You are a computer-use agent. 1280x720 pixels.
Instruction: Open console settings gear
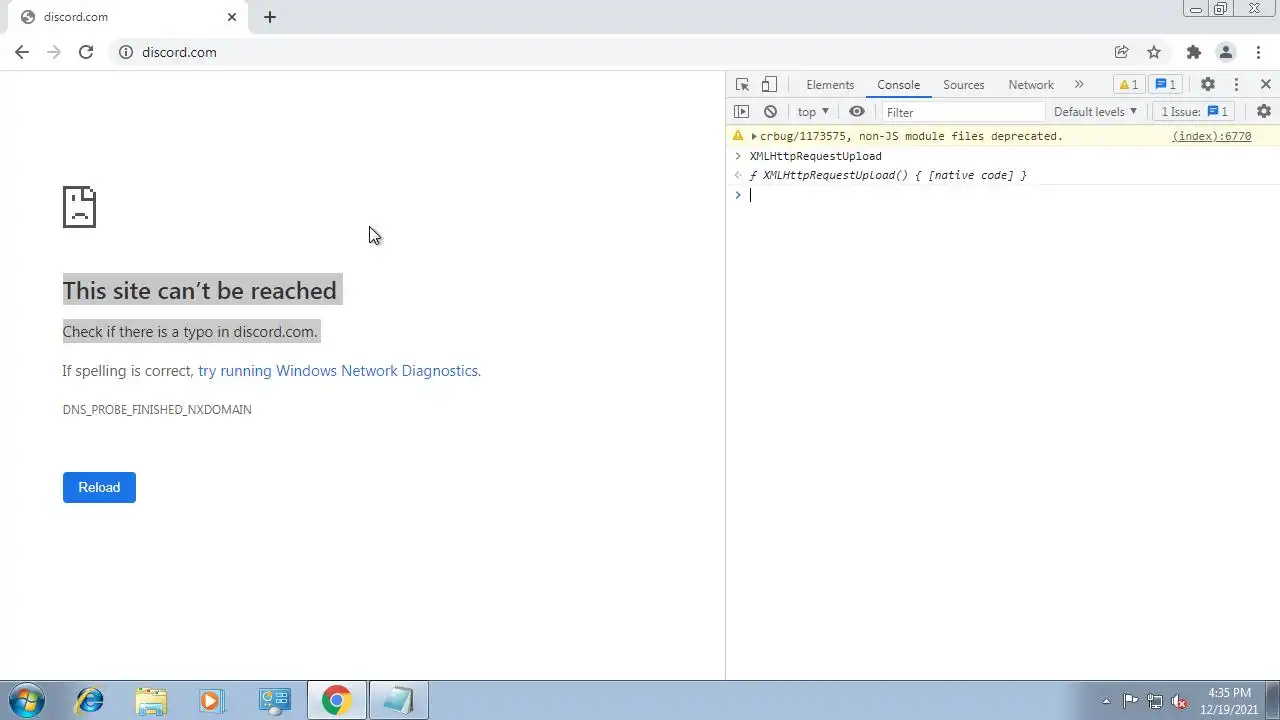click(1264, 112)
